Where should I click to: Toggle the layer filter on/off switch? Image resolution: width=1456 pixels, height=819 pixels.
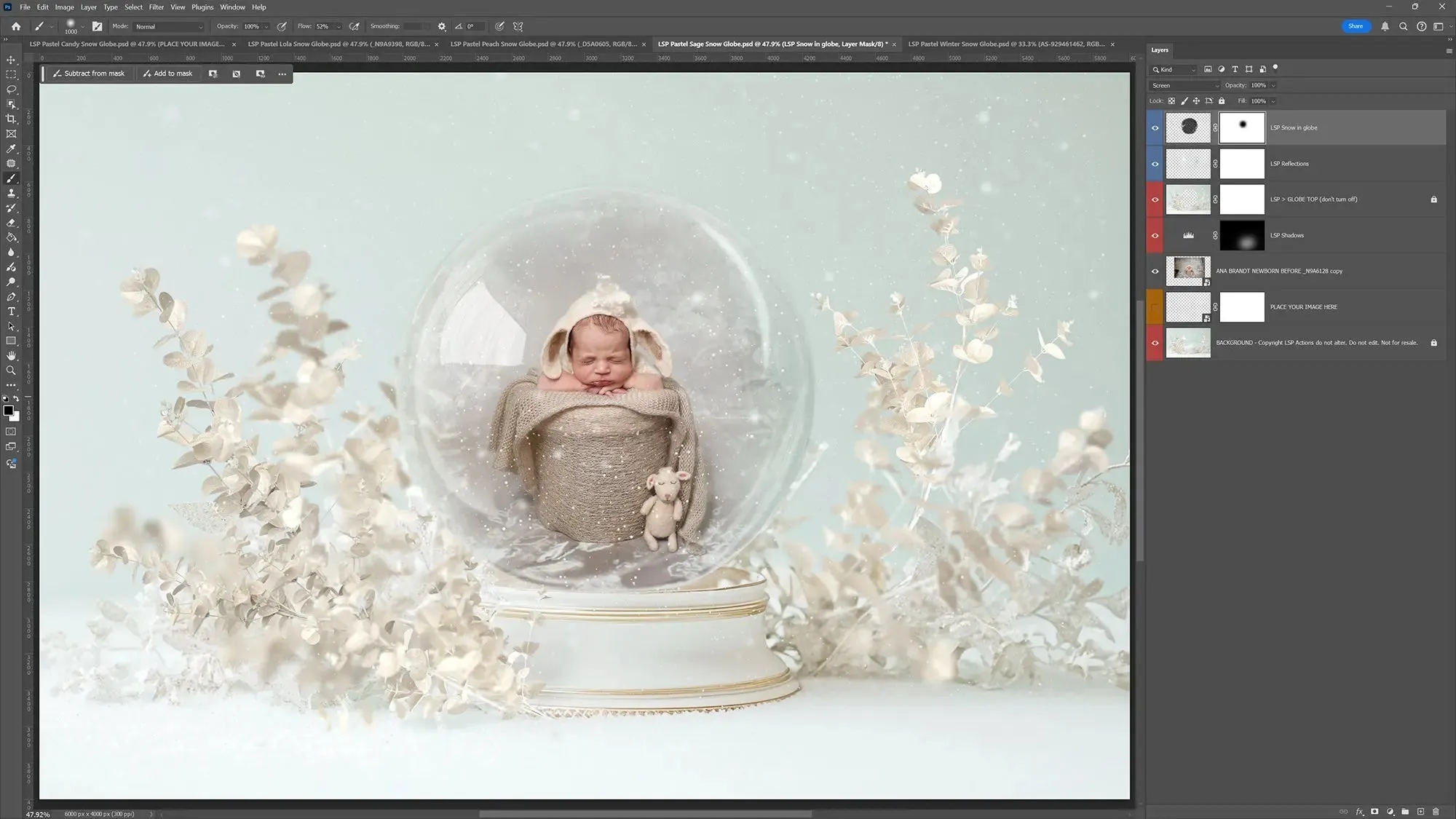coord(1275,68)
